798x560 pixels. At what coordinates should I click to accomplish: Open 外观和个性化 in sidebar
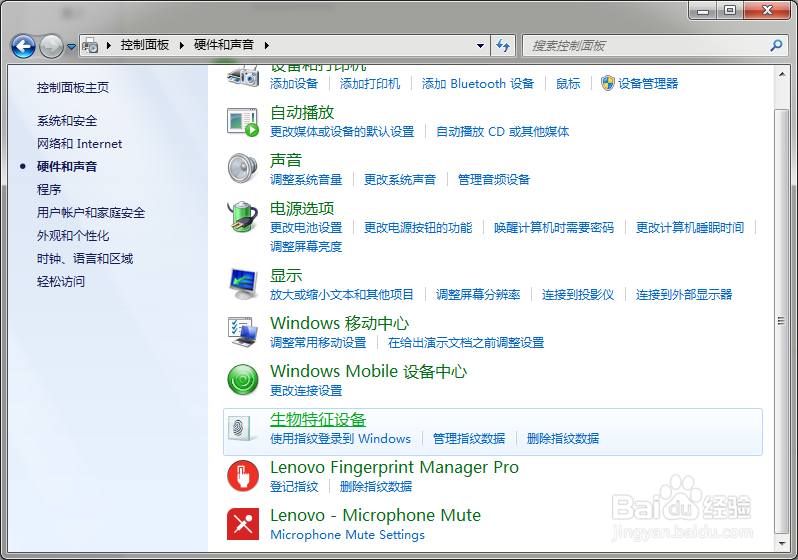[x=73, y=236]
